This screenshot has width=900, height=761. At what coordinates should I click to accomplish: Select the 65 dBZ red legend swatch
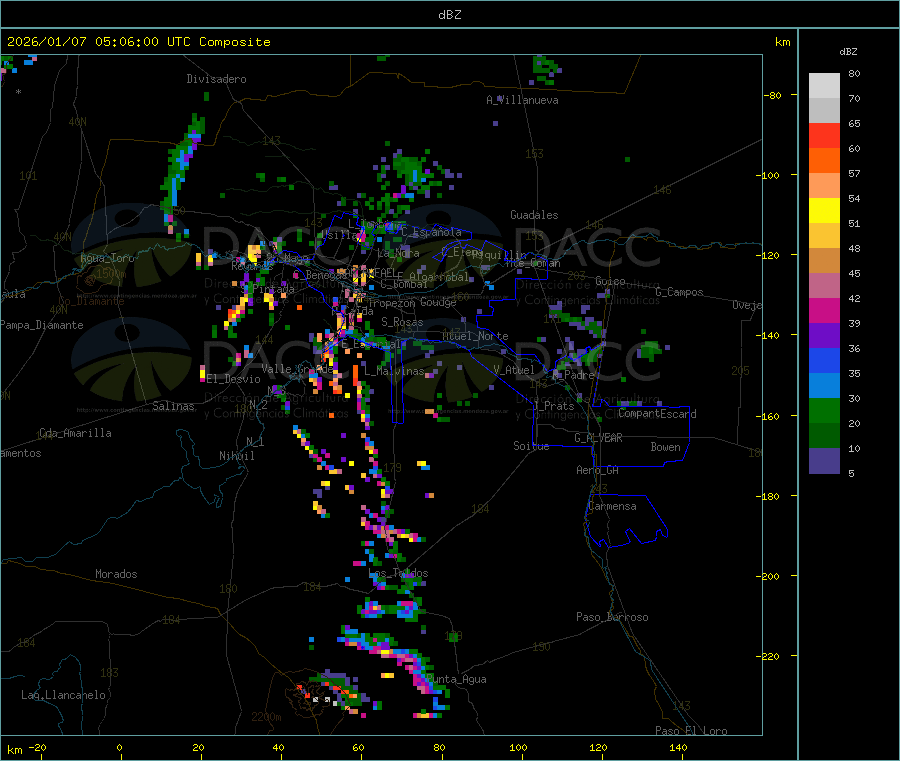(x=824, y=135)
